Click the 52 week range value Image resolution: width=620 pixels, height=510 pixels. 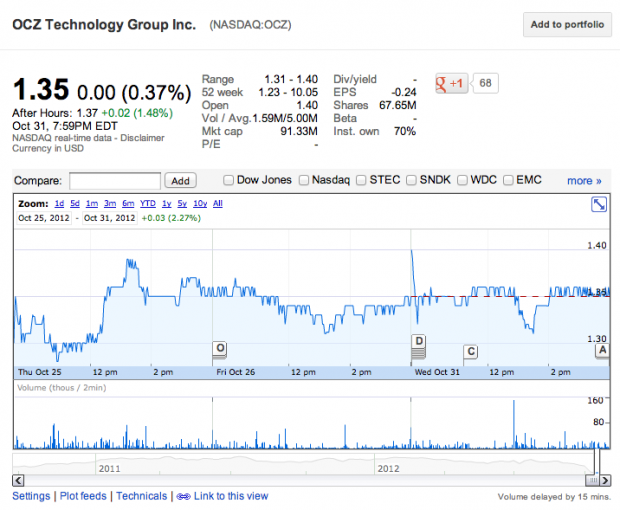288,92
